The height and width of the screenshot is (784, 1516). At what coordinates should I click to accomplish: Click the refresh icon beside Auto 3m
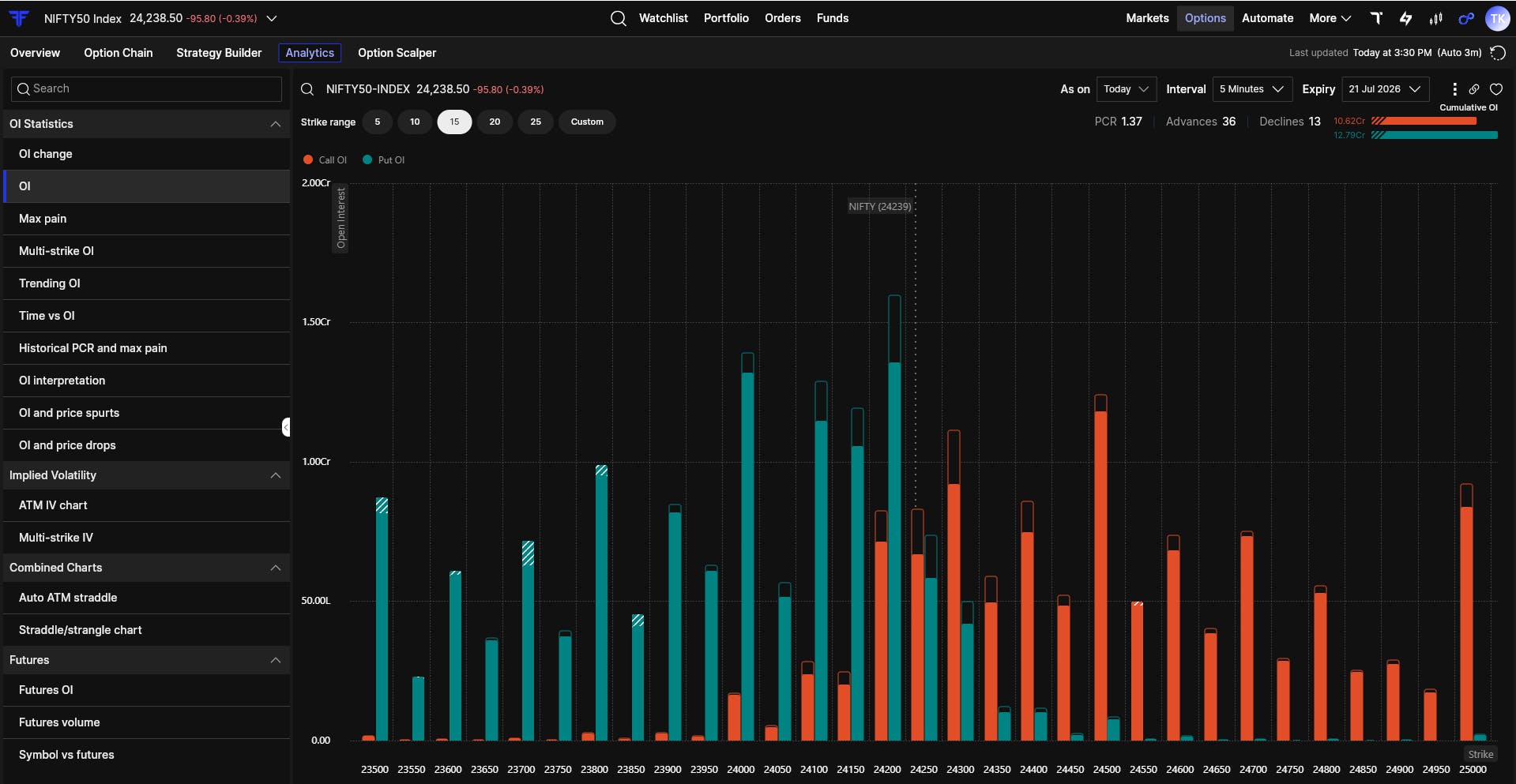pos(1497,53)
